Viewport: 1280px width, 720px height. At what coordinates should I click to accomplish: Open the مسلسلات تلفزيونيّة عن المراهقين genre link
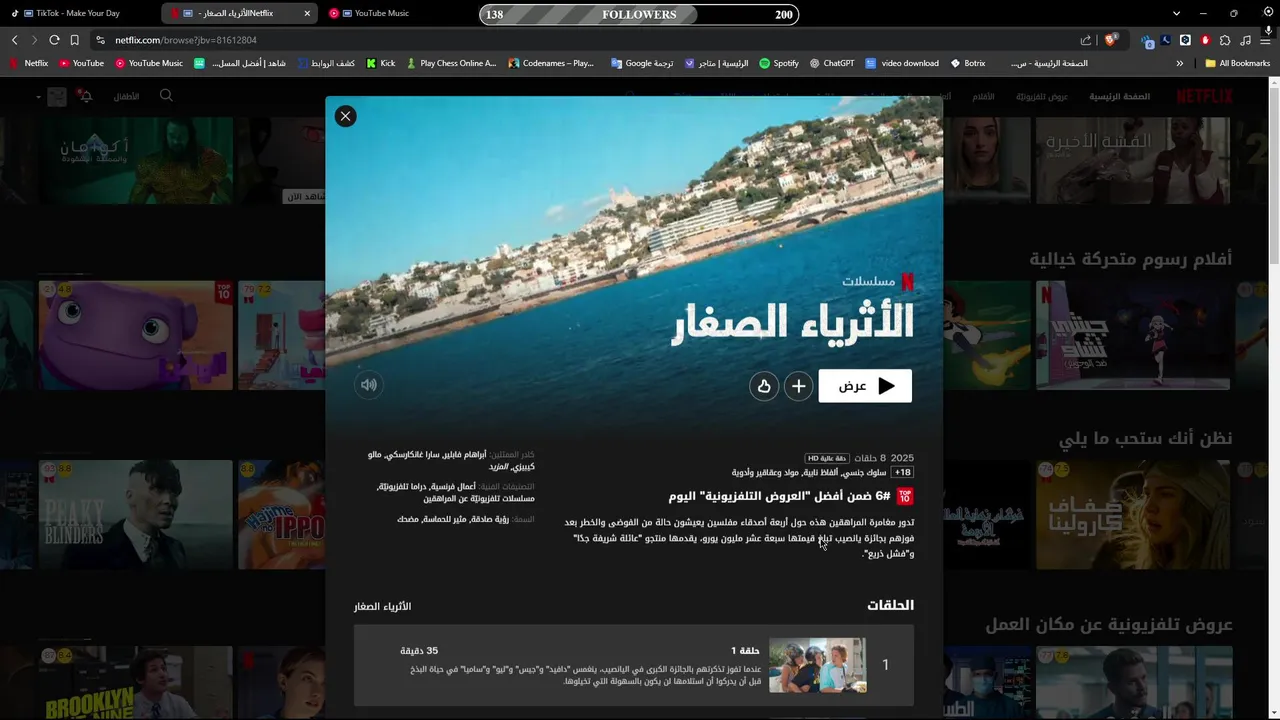pyautogui.click(x=479, y=498)
